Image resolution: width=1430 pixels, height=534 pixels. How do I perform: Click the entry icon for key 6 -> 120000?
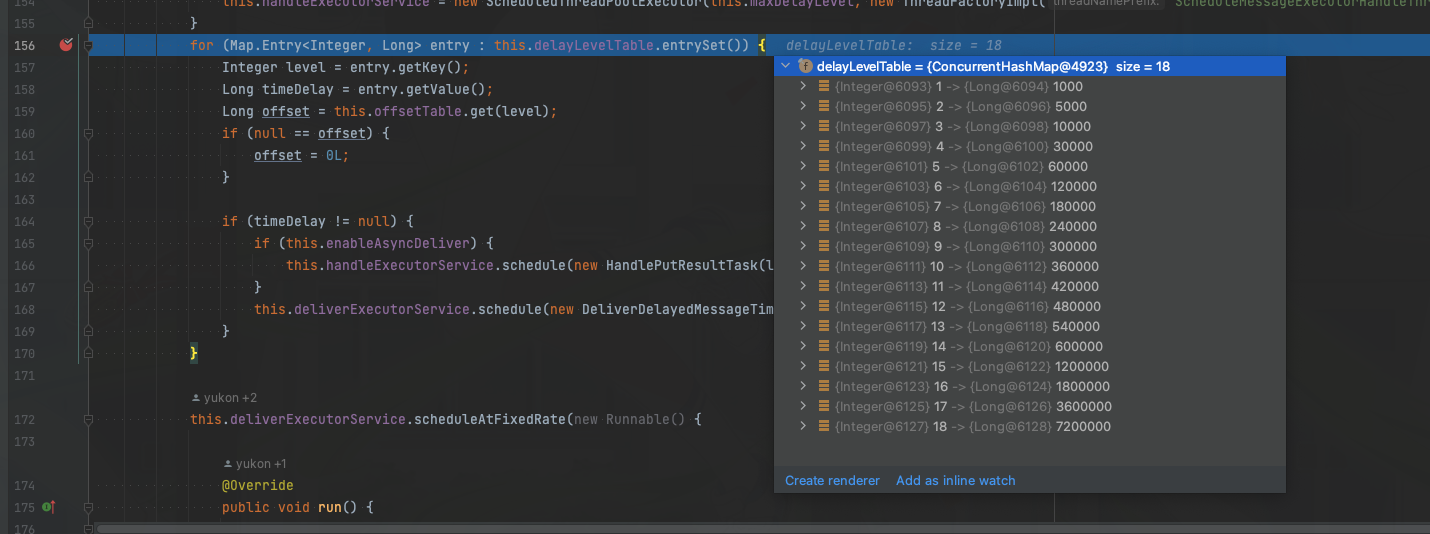coord(825,186)
